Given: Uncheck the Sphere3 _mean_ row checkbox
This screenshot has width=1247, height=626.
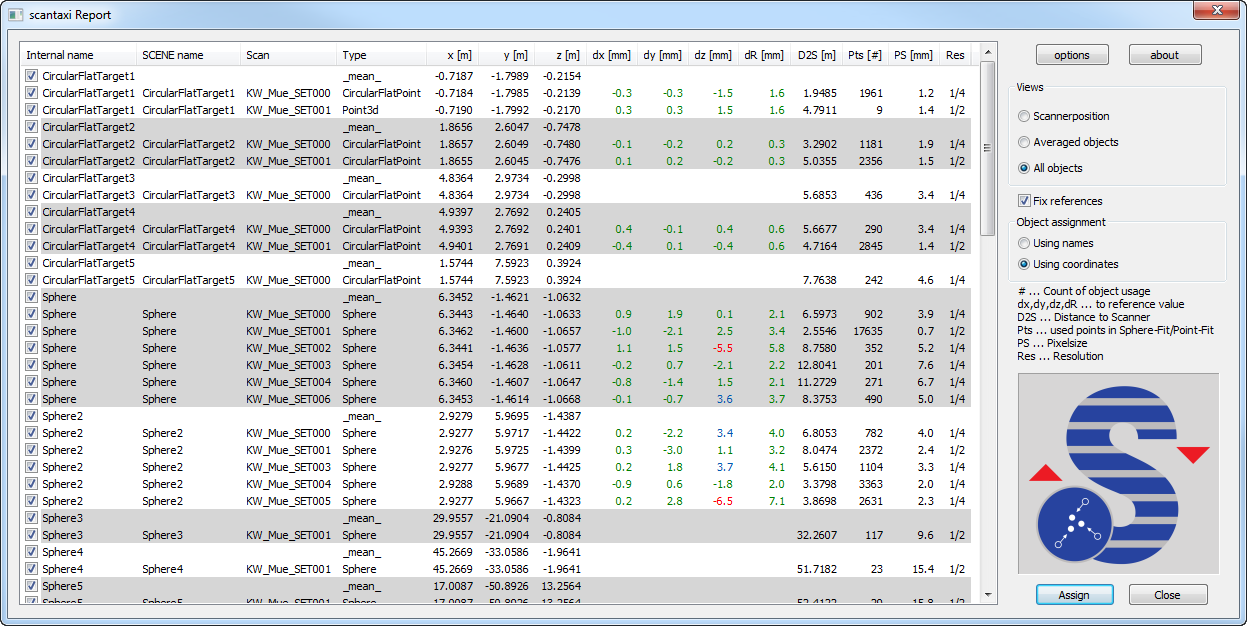Looking at the screenshot, I should [x=32, y=518].
